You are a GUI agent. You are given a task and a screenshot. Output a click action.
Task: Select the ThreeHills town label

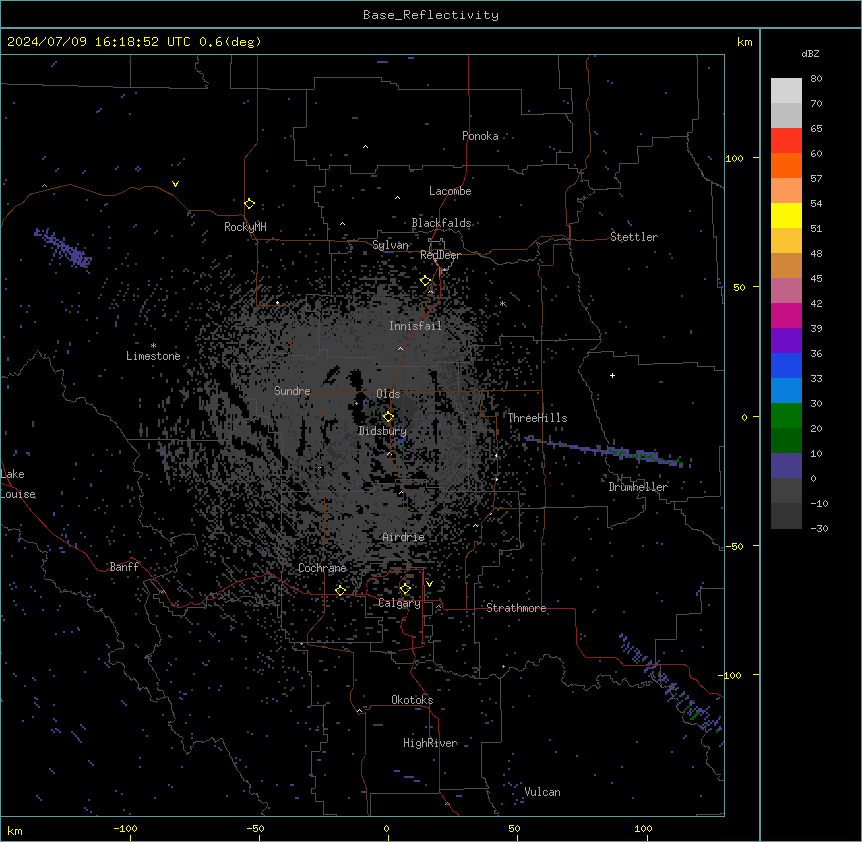[x=537, y=418]
